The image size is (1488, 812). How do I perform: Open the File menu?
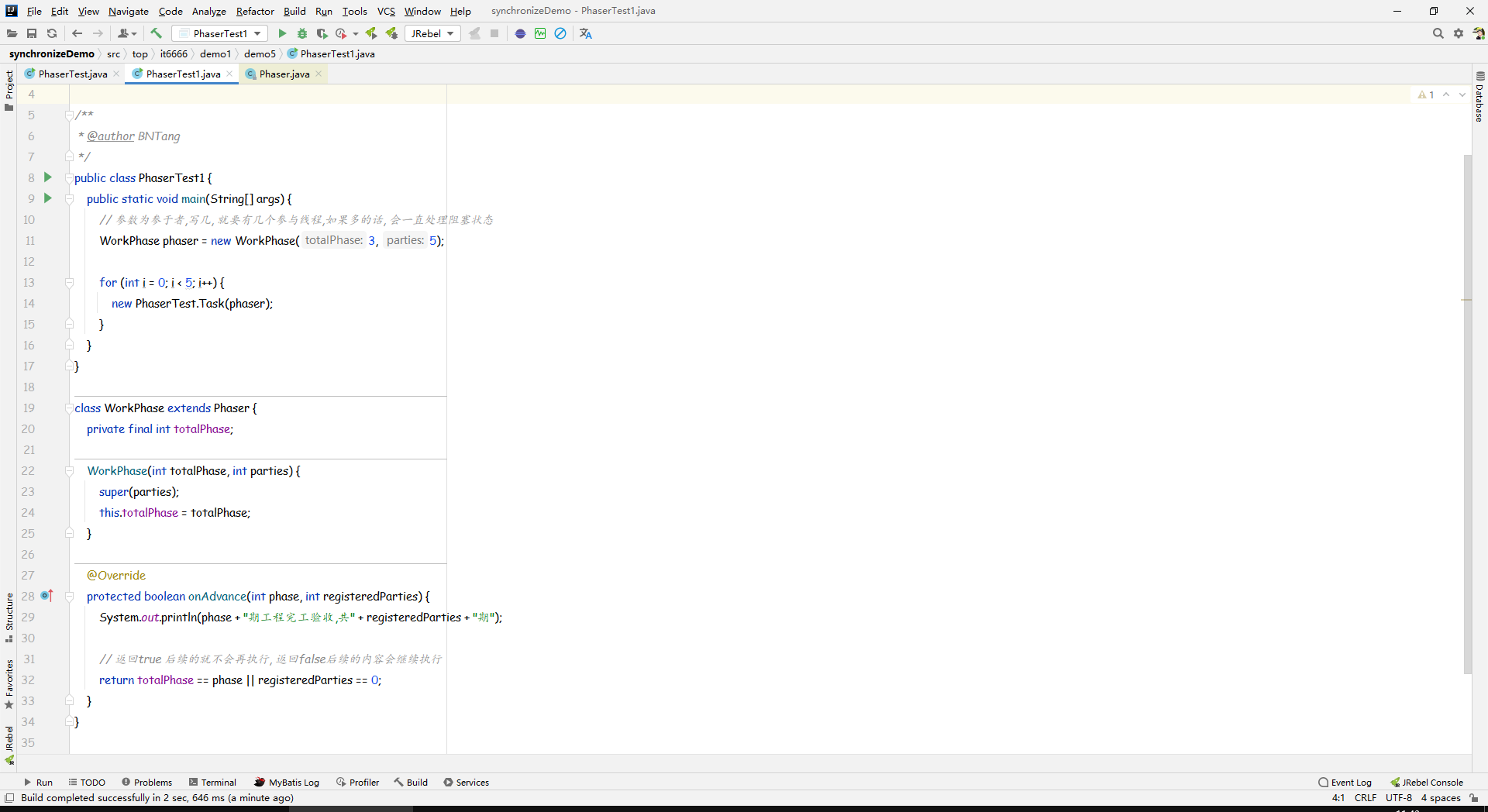pos(34,11)
